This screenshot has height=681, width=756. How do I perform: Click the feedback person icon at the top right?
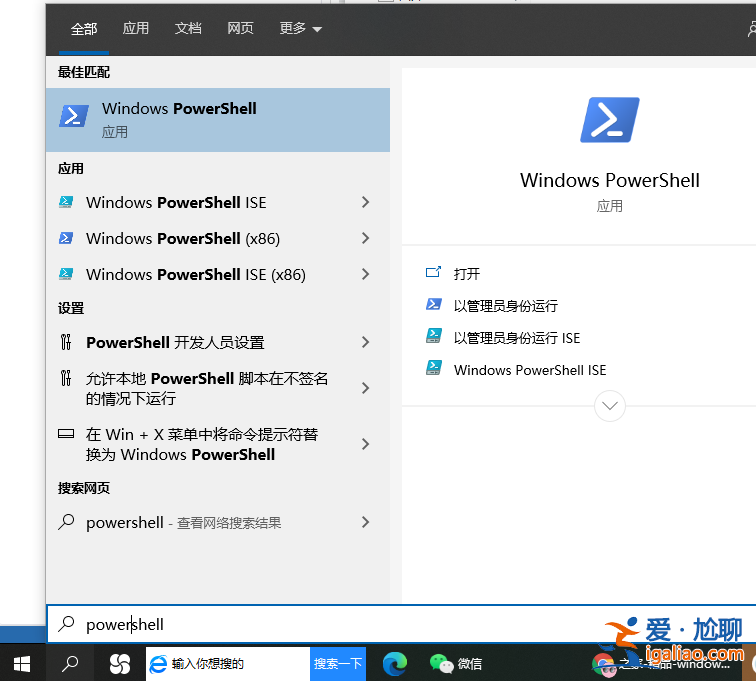tap(751, 28)
